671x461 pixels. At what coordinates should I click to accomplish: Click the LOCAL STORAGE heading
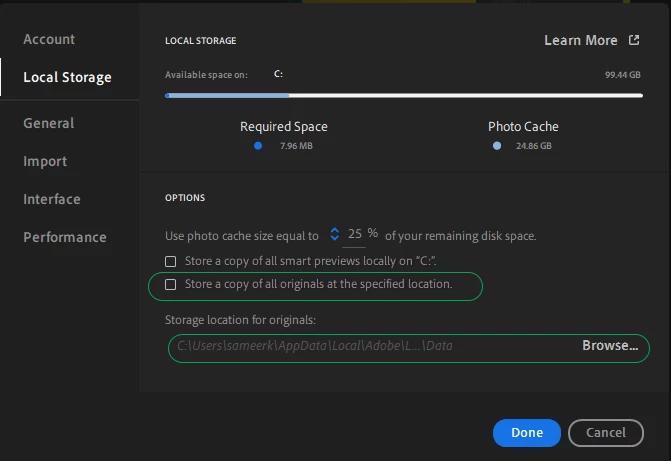point(201,41)
